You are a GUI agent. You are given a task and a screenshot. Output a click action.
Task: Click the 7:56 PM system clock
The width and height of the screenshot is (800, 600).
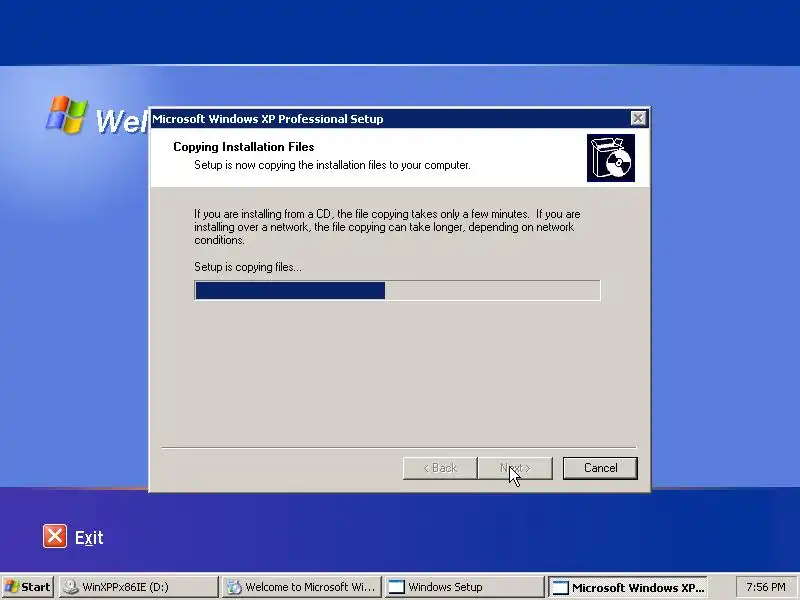[765, 587]
